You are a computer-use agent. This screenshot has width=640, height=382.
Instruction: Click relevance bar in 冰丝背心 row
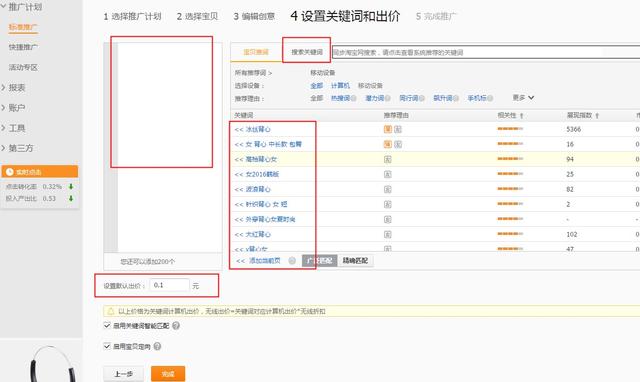tap(510, 129)
